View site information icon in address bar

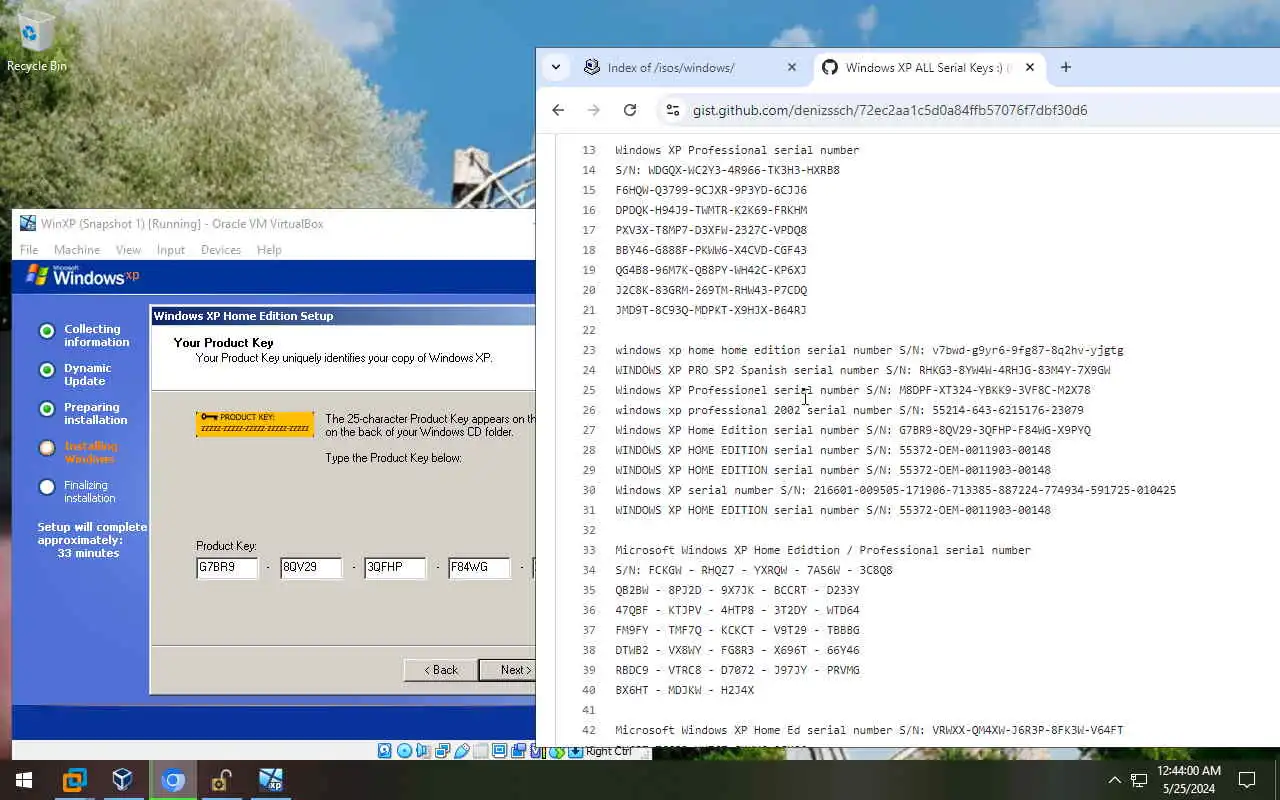[673, 110]
